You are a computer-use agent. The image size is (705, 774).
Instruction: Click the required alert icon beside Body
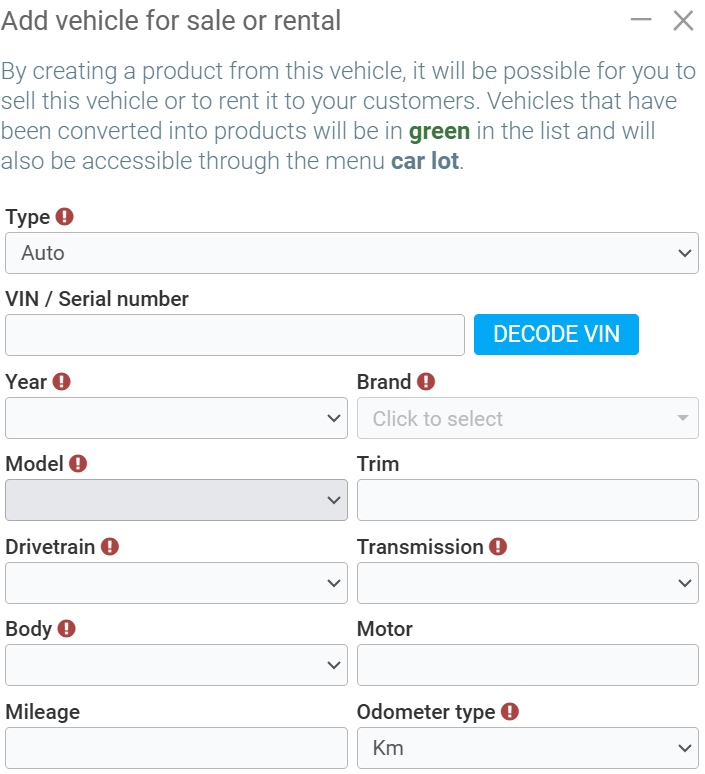67,629
